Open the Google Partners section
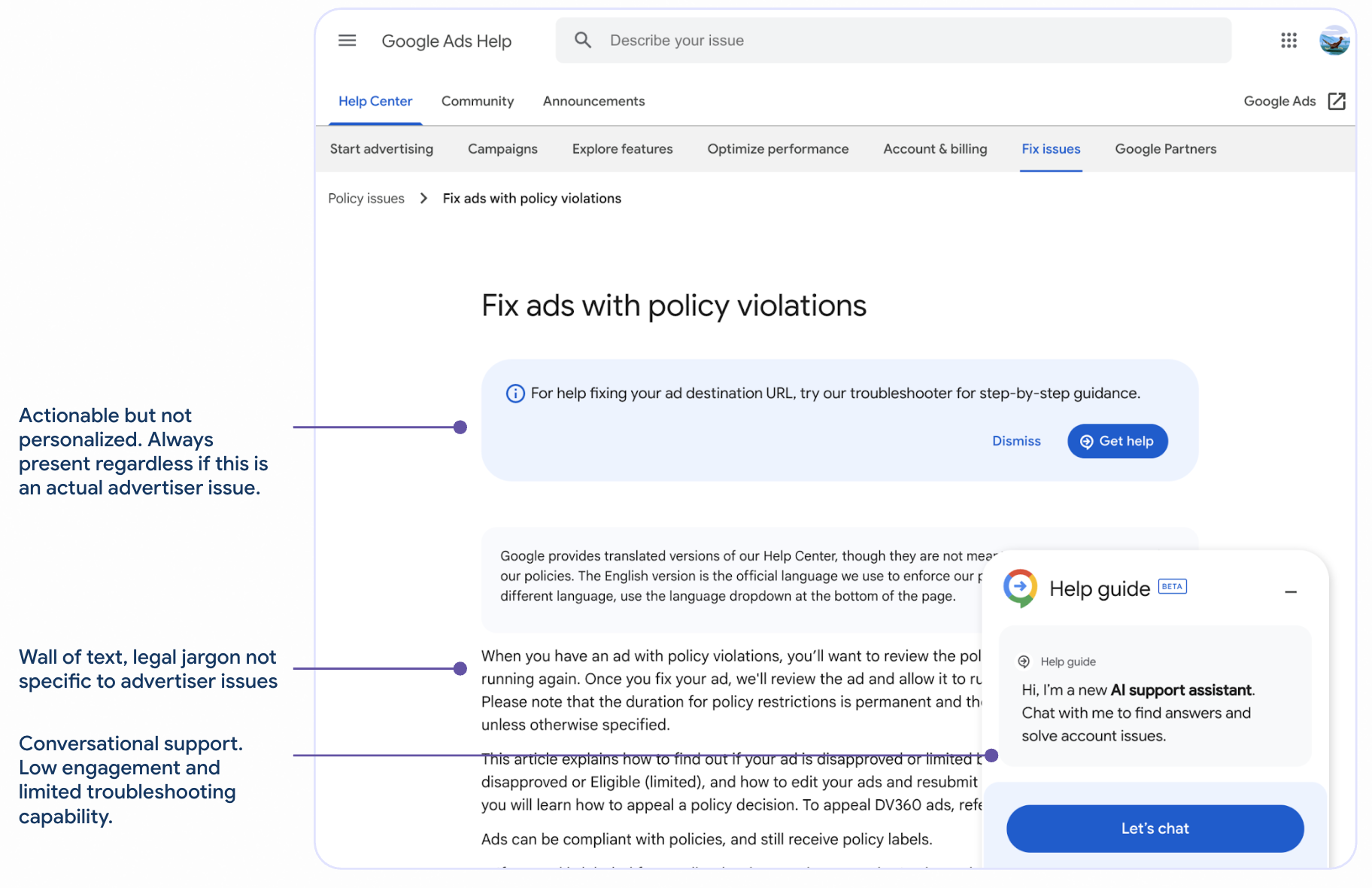The image size is (1372, 888). click(x=1165, y=149)
